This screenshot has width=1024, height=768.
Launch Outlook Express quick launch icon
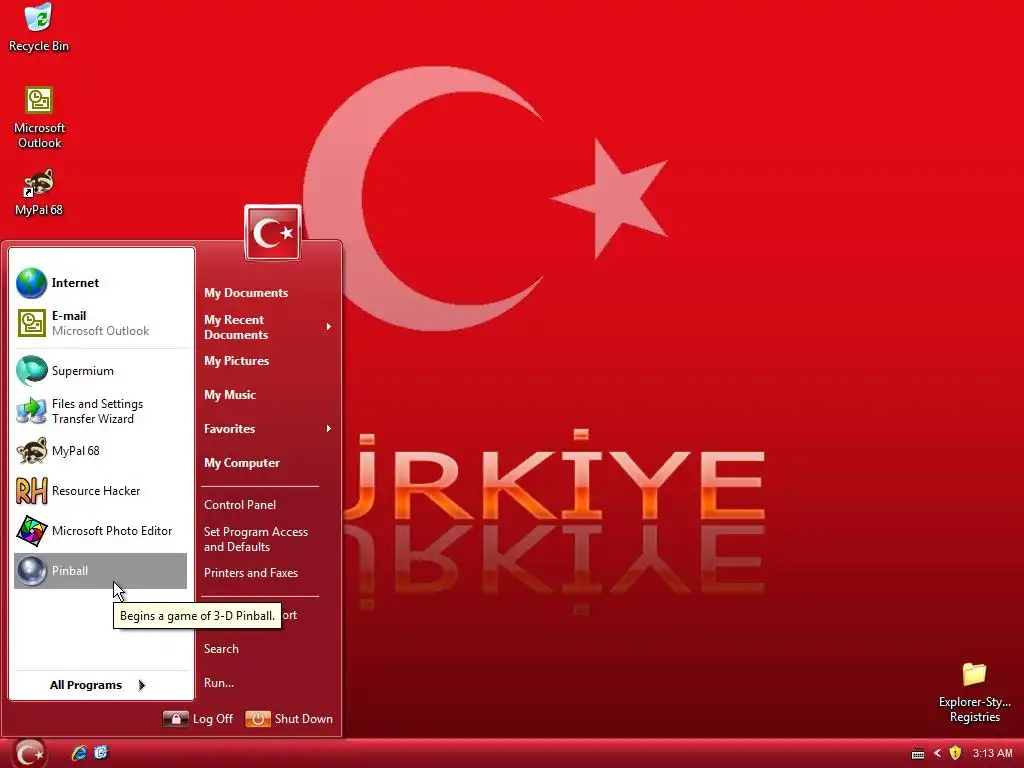(x=101, y=753)
